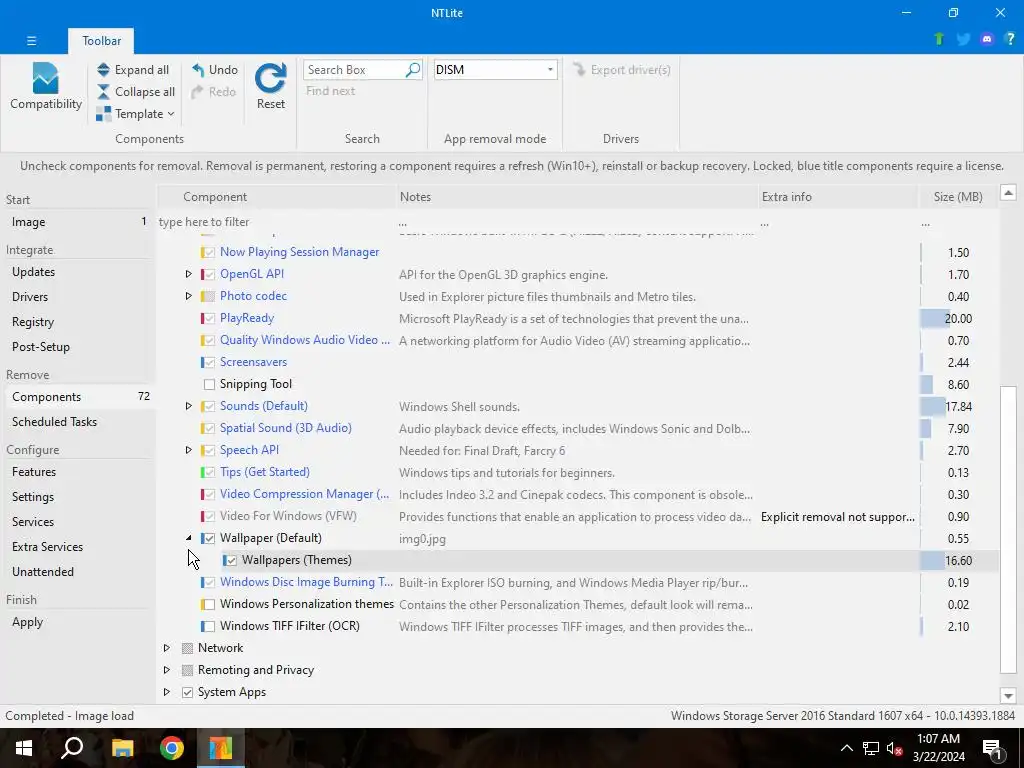Sort by the Component column header
This screenshot has height=768, width=1024.
(x=277, y=197)
